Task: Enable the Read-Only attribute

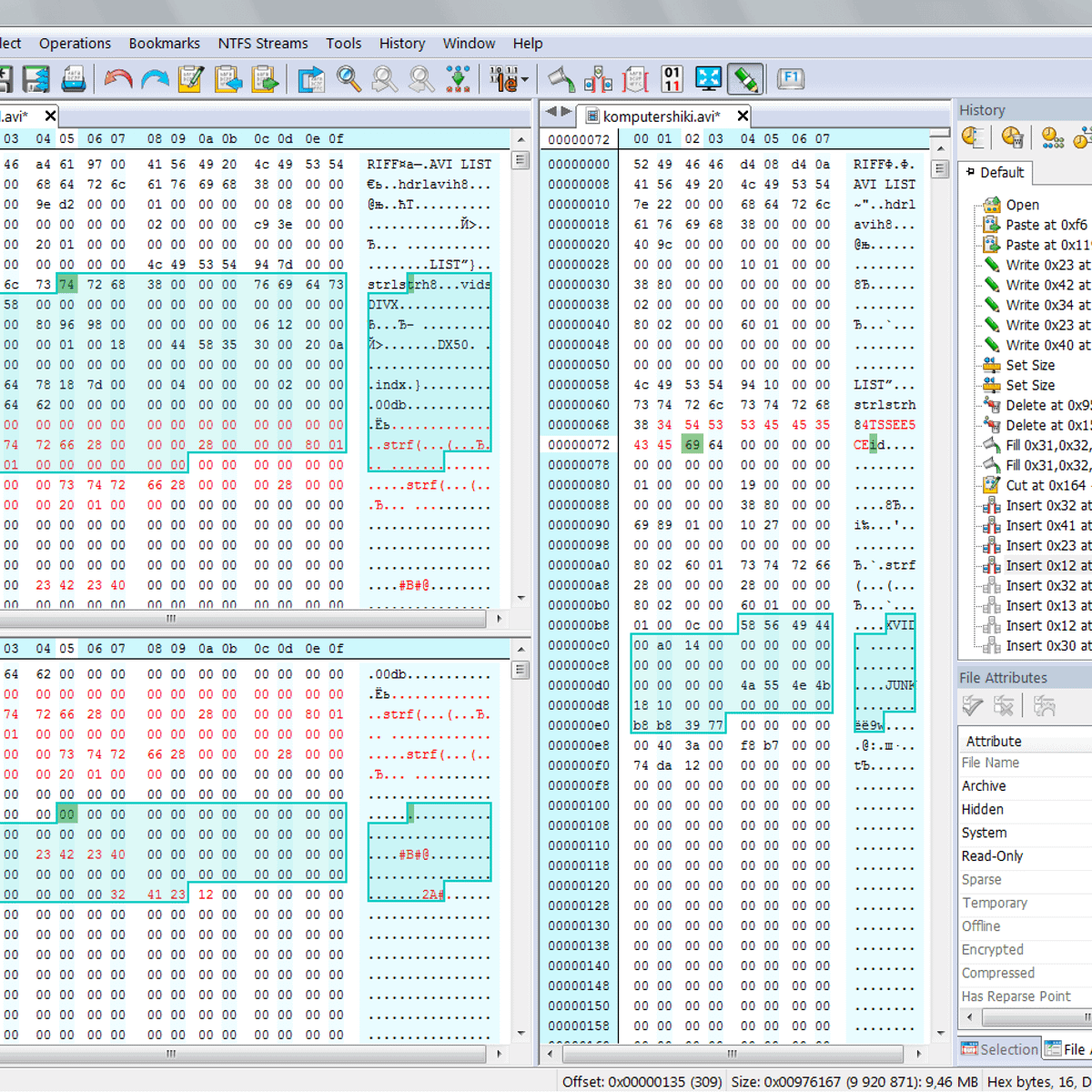Action: (x=992, y=855)
